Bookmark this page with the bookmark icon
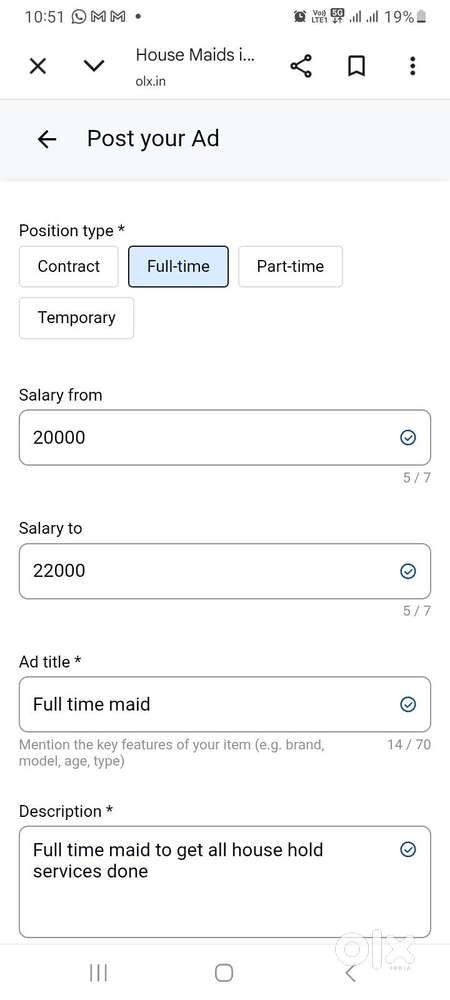The image size is (450, 1000). 356,66
